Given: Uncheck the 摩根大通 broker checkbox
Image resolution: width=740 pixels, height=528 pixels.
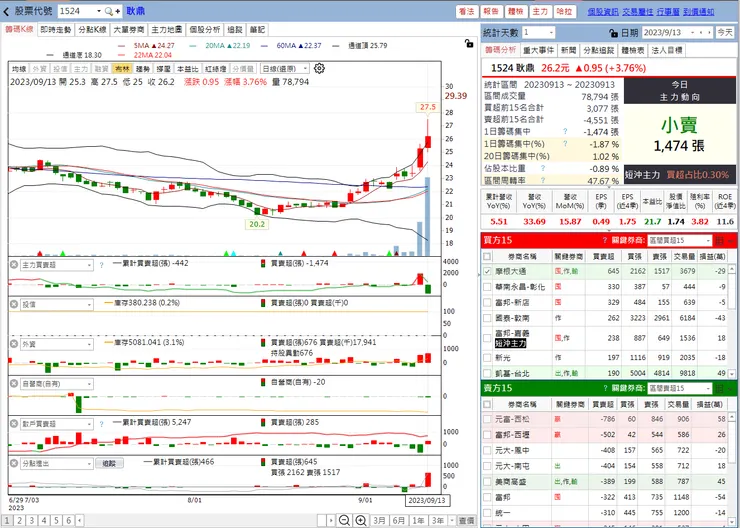Looking at the screenshot, I should coord(487,271).
